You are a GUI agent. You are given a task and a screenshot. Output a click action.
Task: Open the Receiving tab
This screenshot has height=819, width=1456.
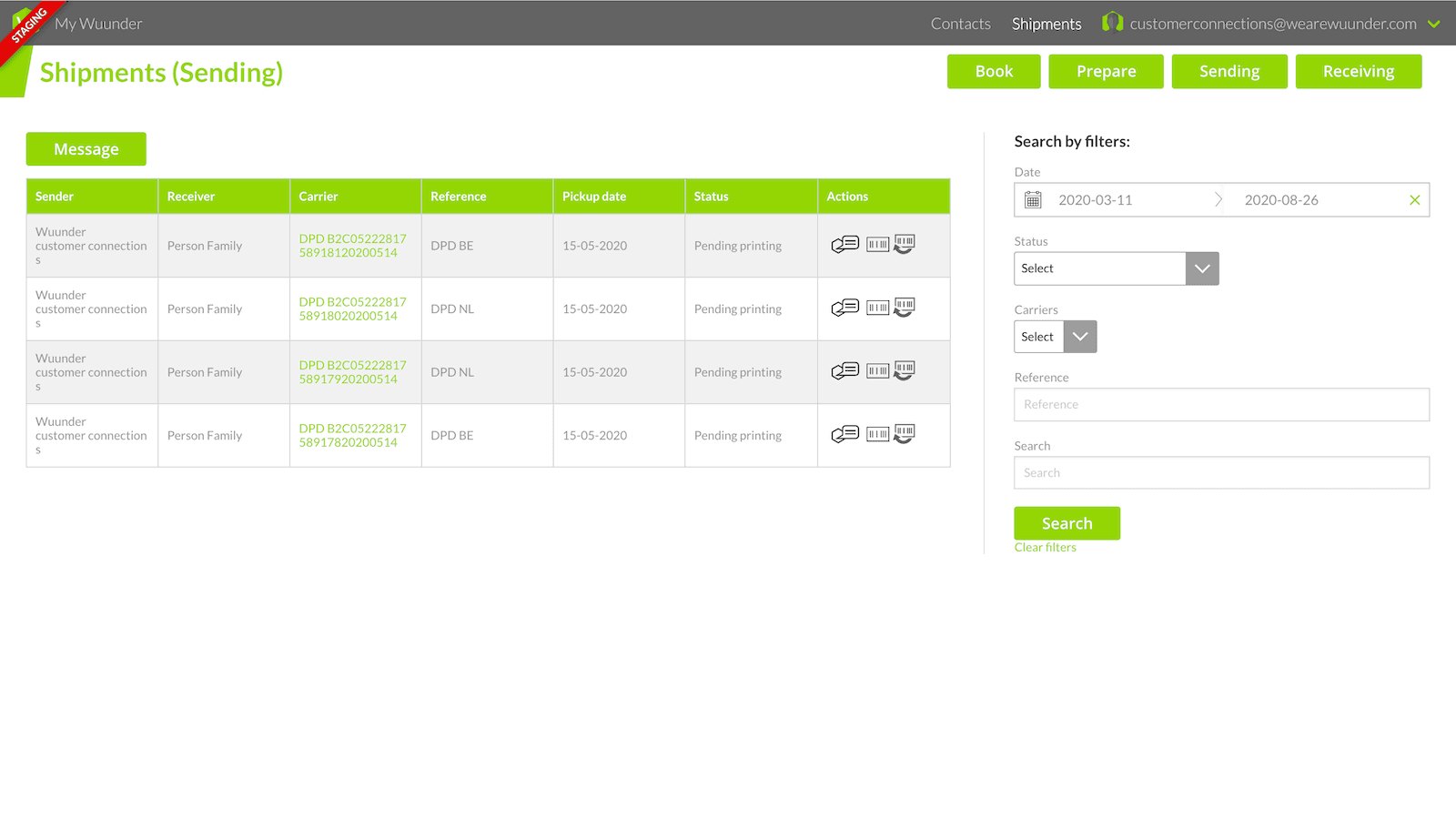pos(1358,71)
